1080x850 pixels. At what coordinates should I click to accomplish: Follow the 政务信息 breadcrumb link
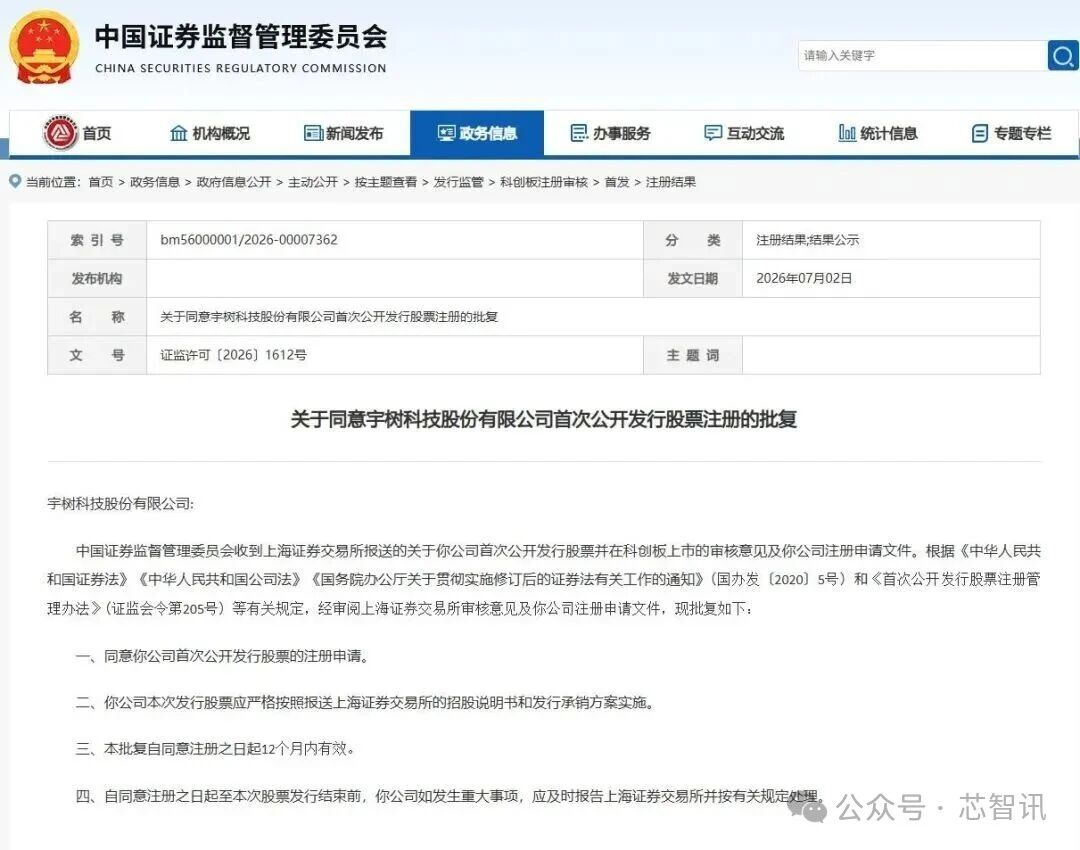point(155,182)
